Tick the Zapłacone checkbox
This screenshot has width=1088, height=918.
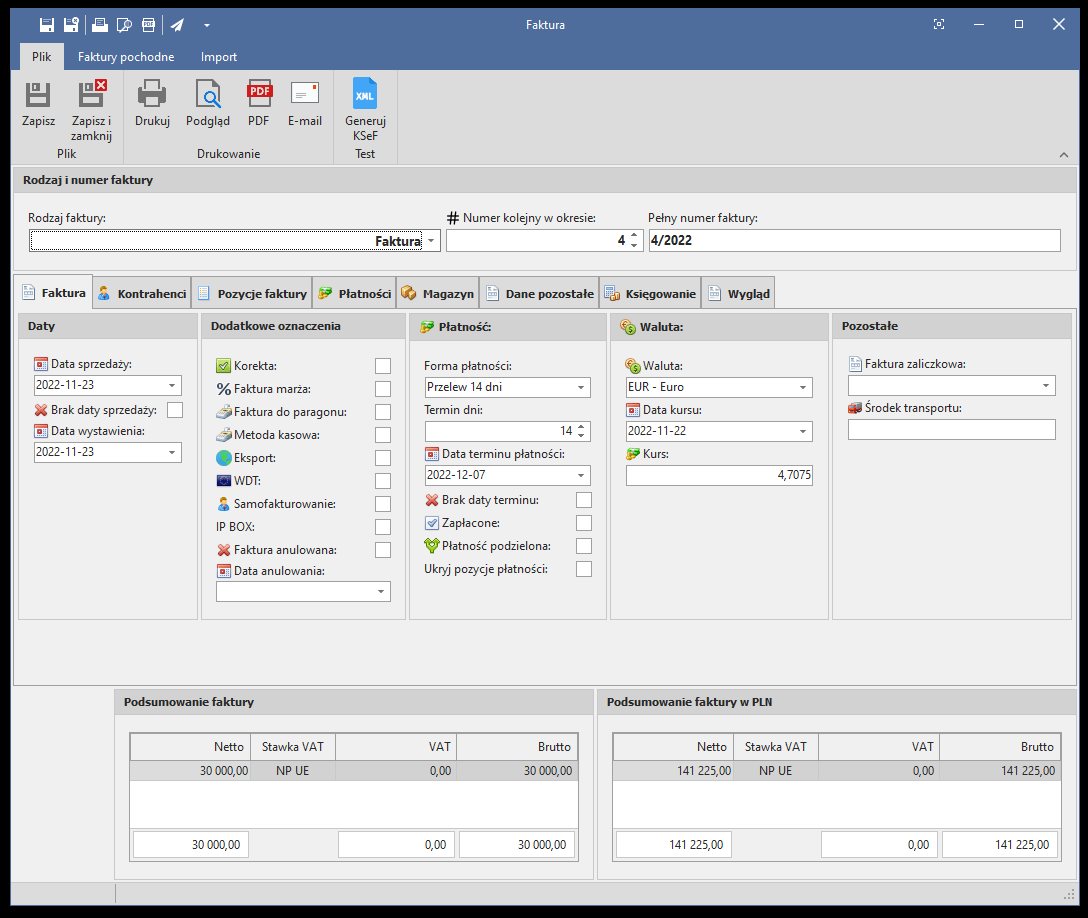[x=584, y=523]
